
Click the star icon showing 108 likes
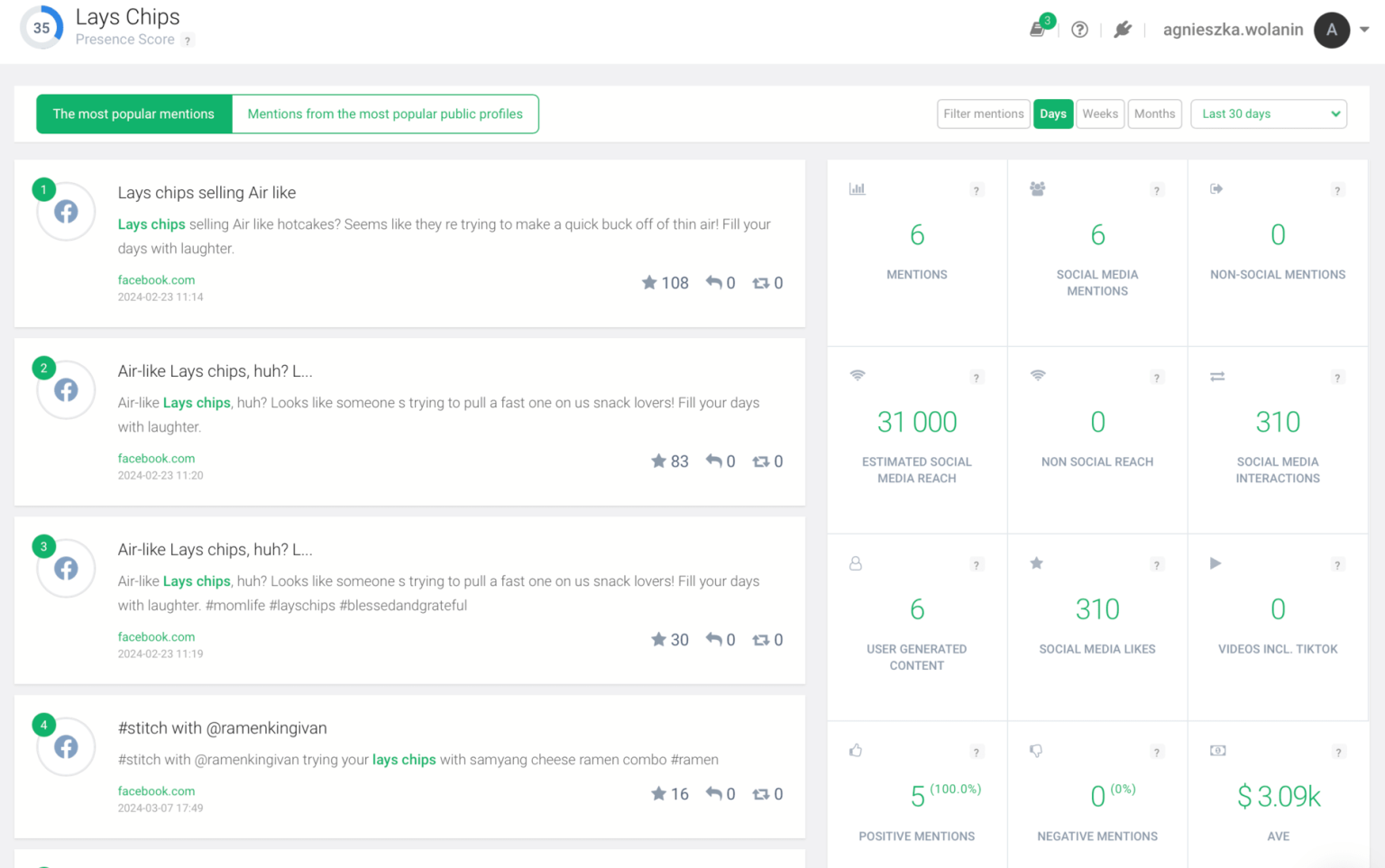point(649,282)
